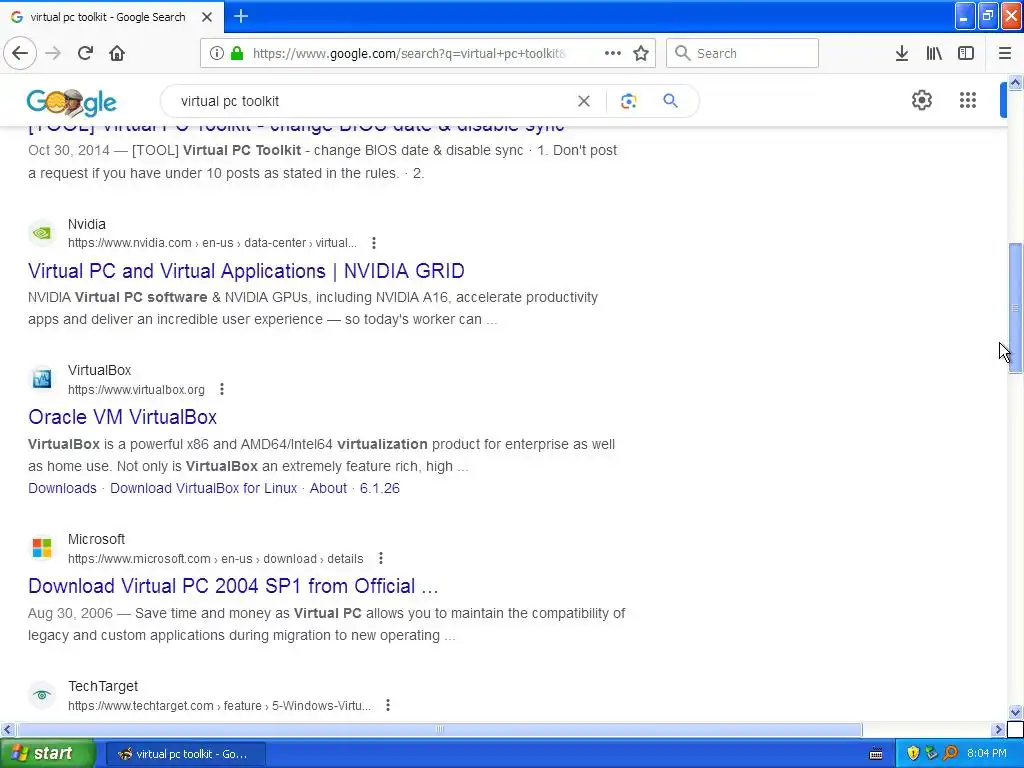Follow the VirtualBox Downloads sitelink
Viewport: 1024px width, 768px height.
(62, 488)
